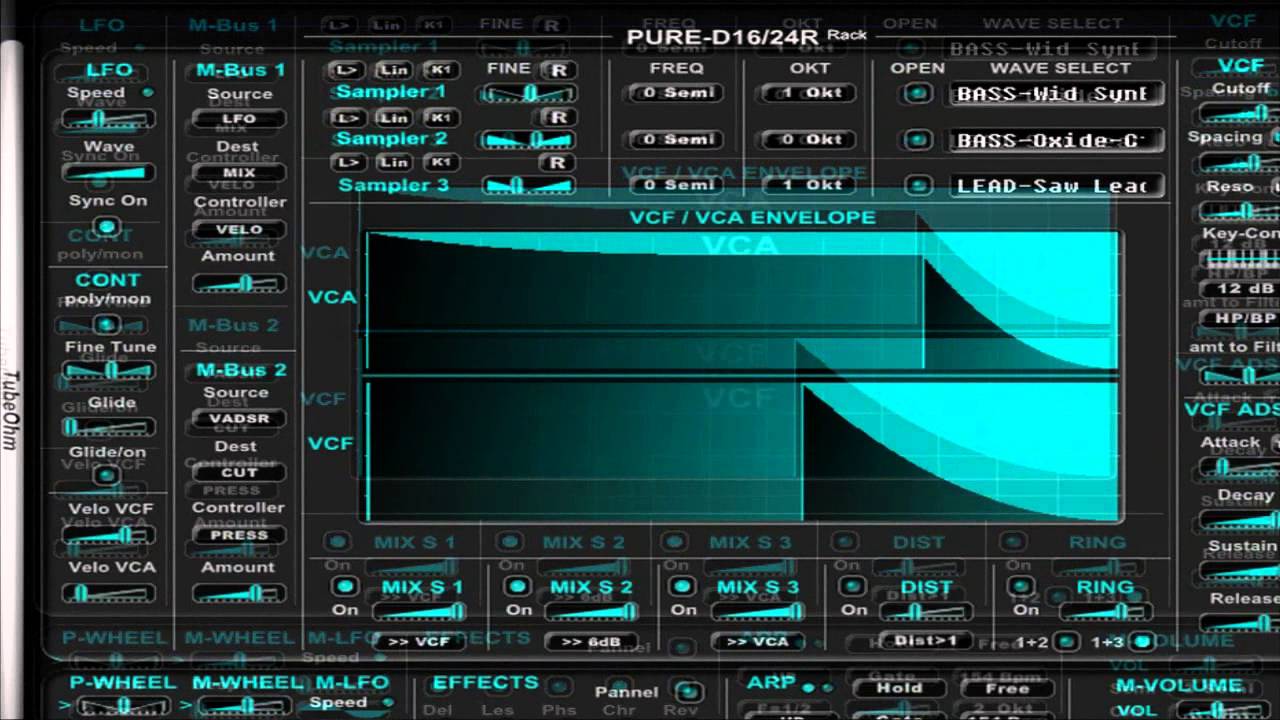Click the Velo VCA slider

[108, 594]
